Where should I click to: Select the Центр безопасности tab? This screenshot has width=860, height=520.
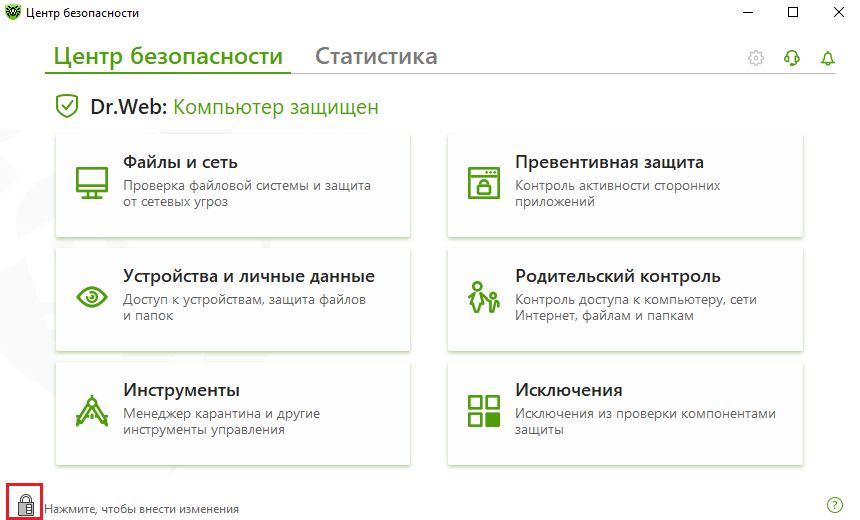tap(168, 56)
